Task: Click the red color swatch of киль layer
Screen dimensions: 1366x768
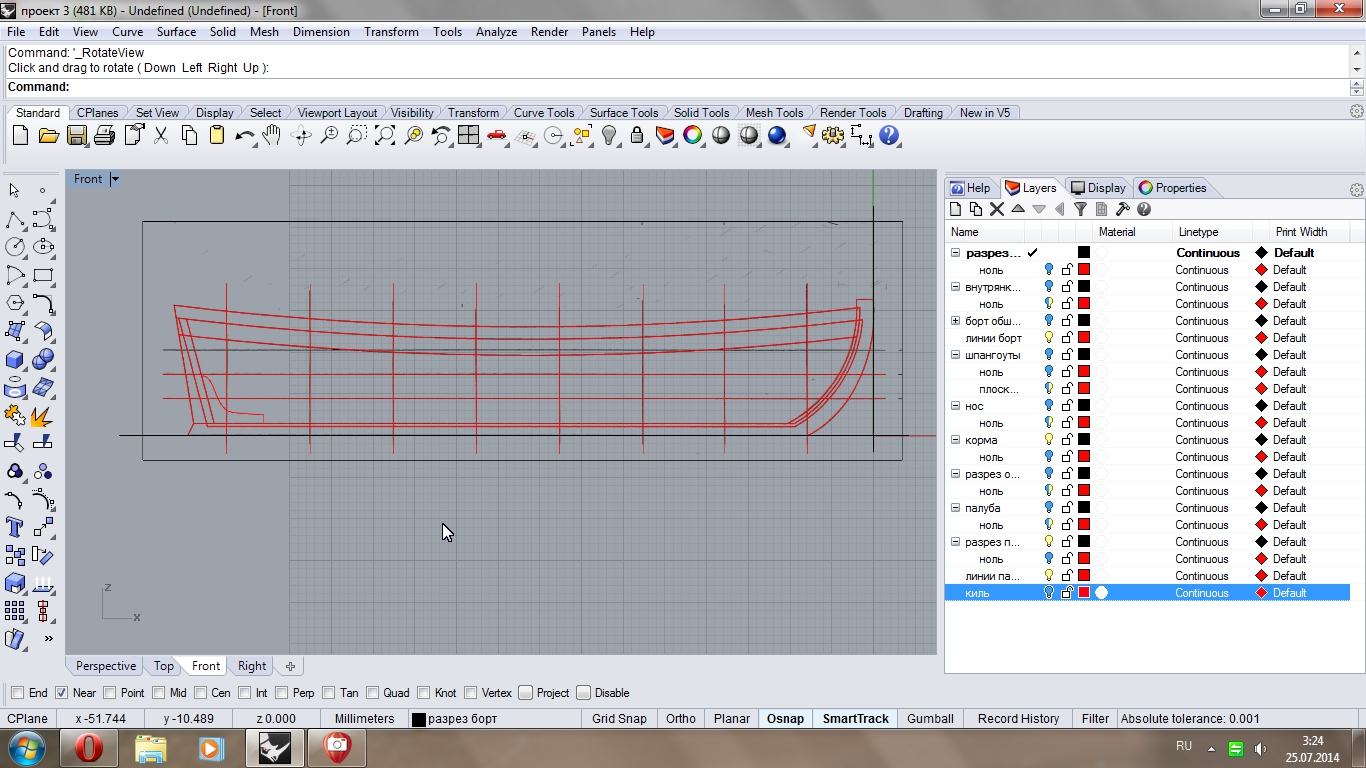Action: point(1083,593)
